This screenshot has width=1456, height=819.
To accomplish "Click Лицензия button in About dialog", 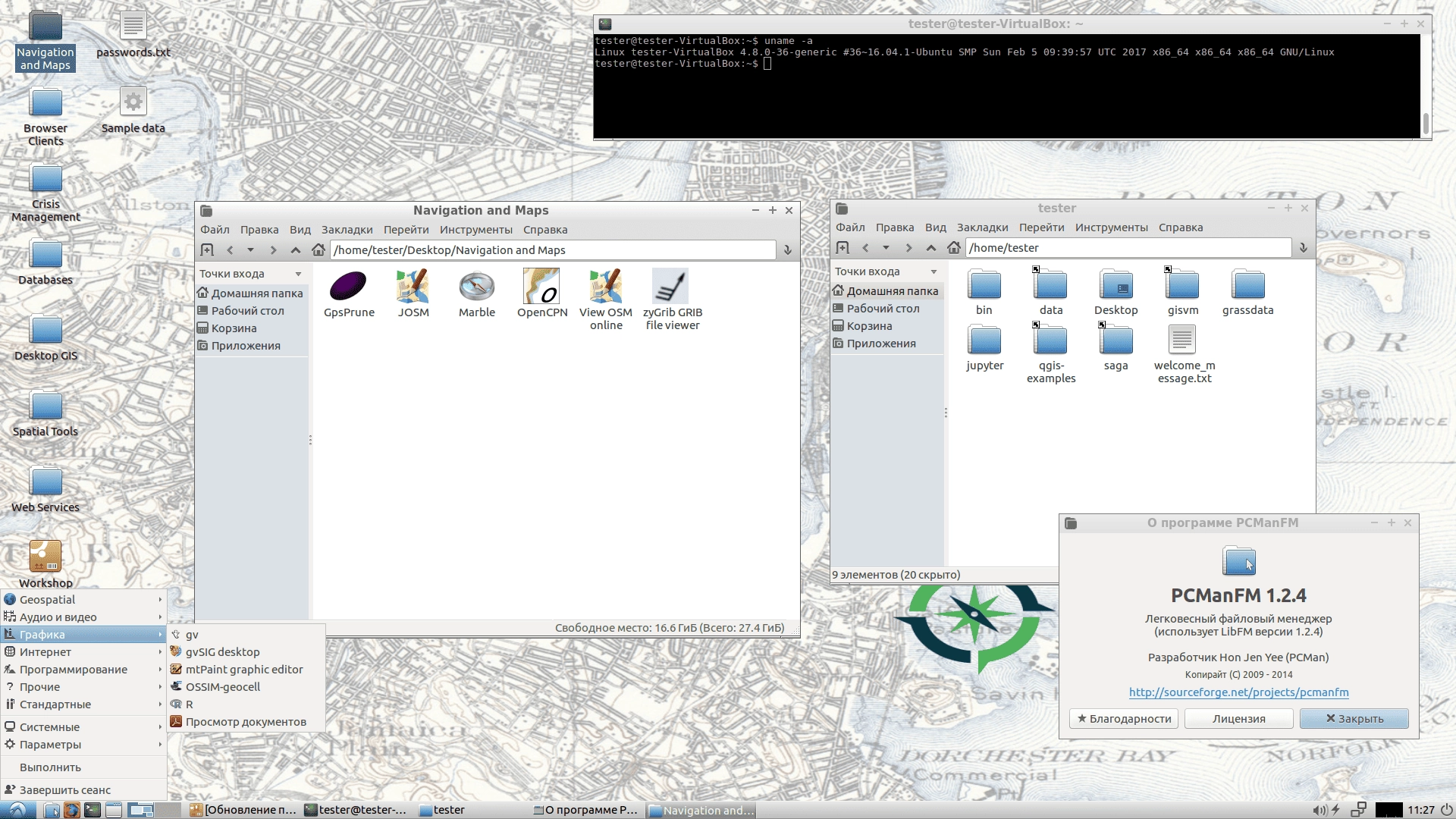I will point(1238,718).
